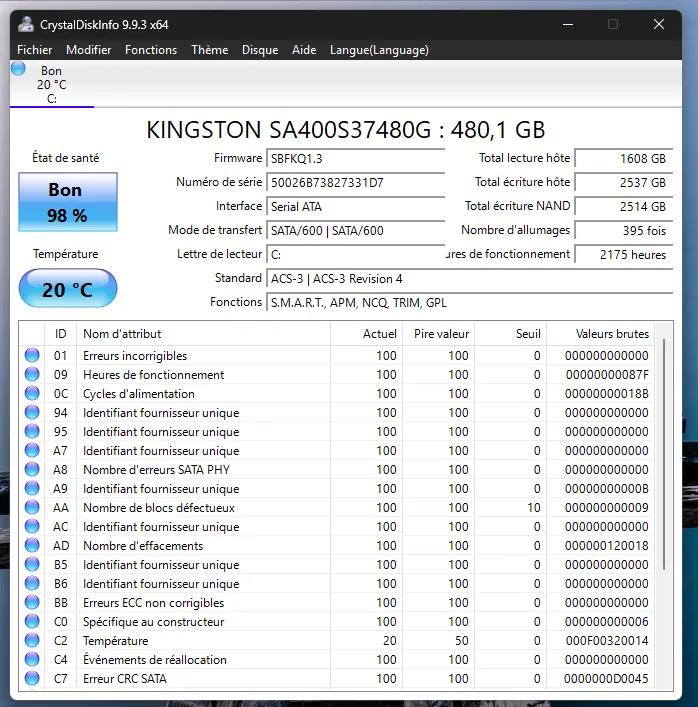
Task: Select the C: drive tab
Action: (x=52, y=85)
